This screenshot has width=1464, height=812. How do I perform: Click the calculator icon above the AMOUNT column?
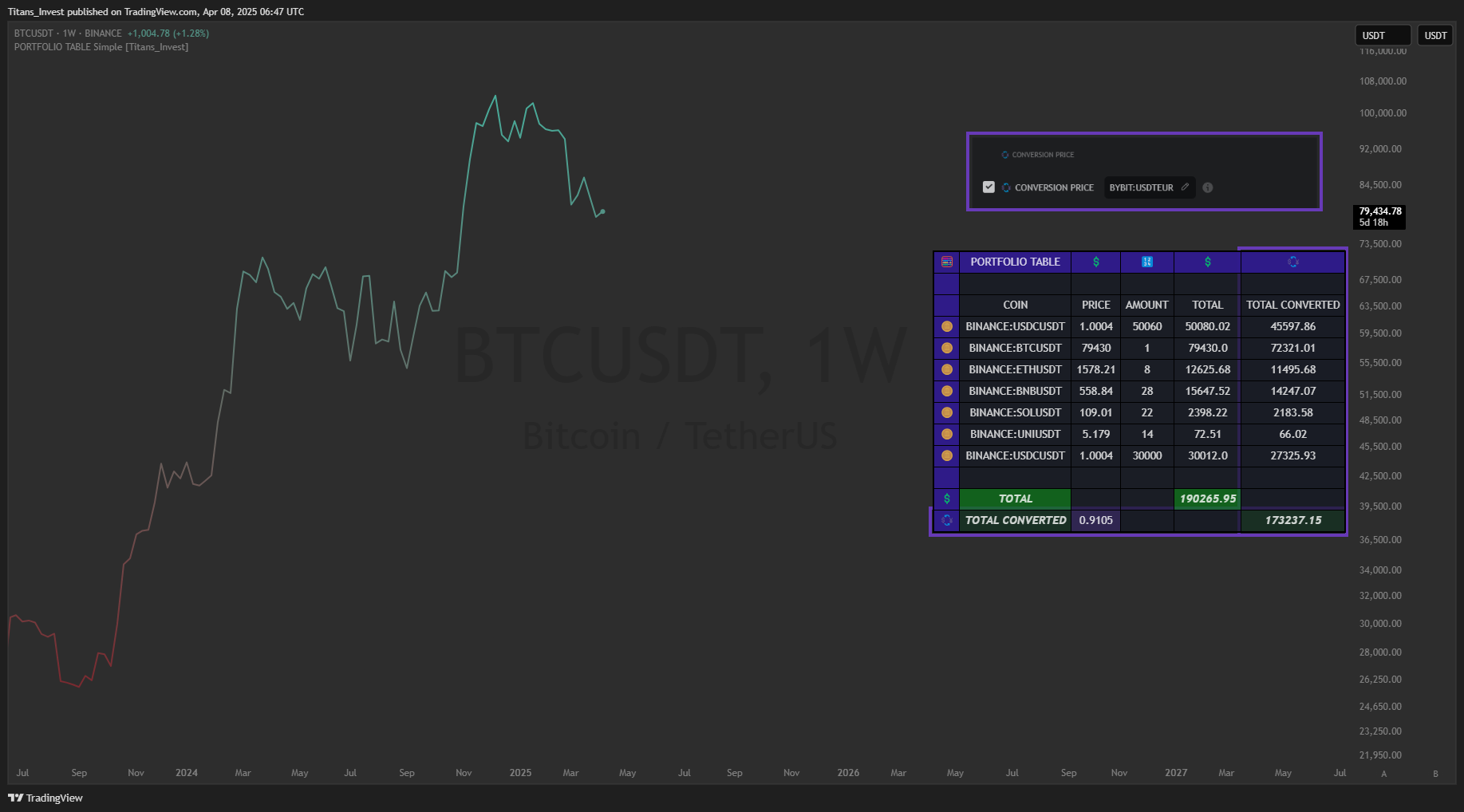tap(1147, 262)
